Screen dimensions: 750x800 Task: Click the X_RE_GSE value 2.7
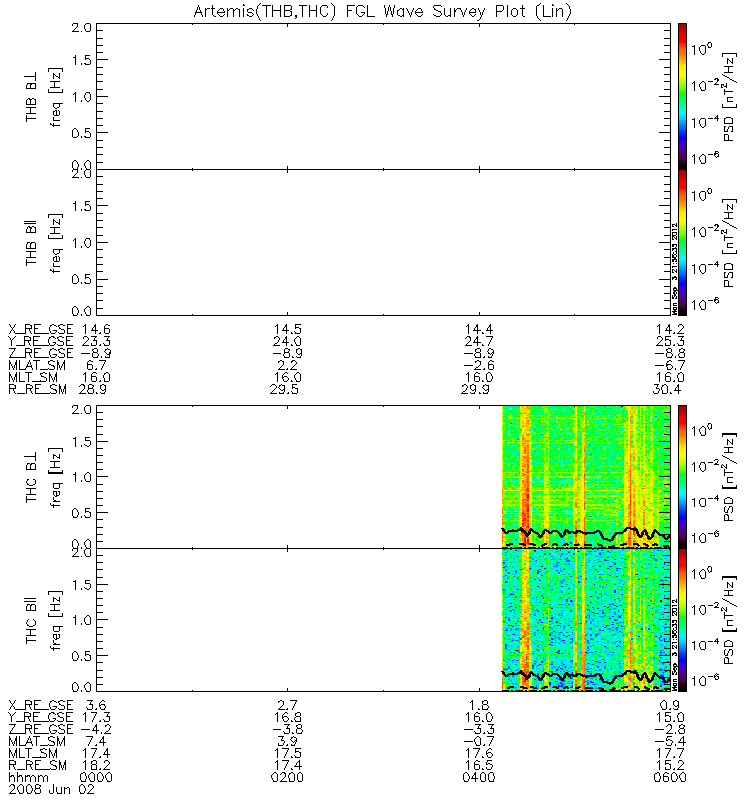click(287, 705)
